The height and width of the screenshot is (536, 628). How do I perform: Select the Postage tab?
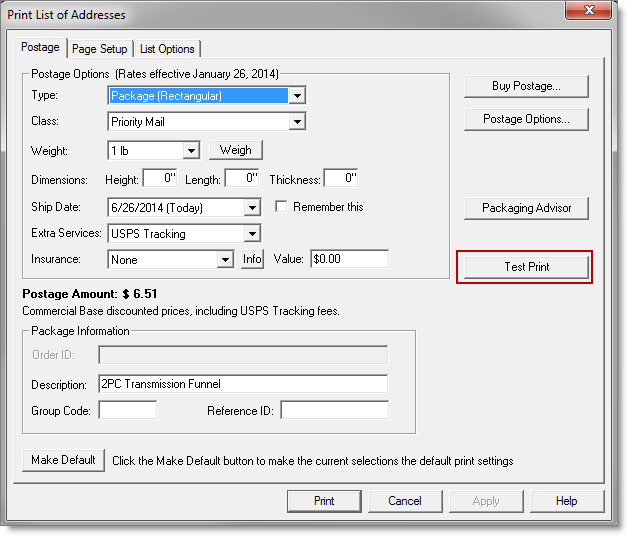click(x=41, y=48)
